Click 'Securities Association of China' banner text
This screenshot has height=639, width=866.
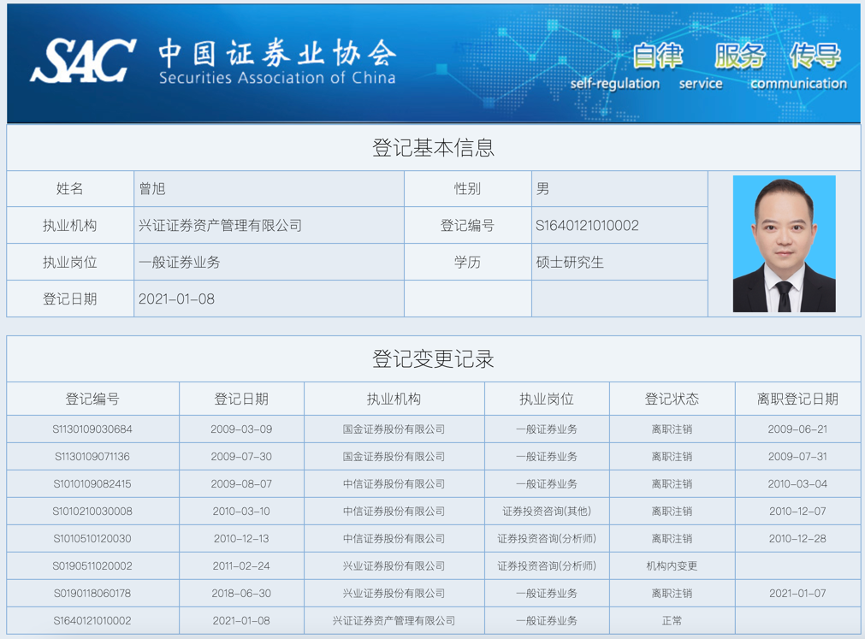(x=277, y=78)
